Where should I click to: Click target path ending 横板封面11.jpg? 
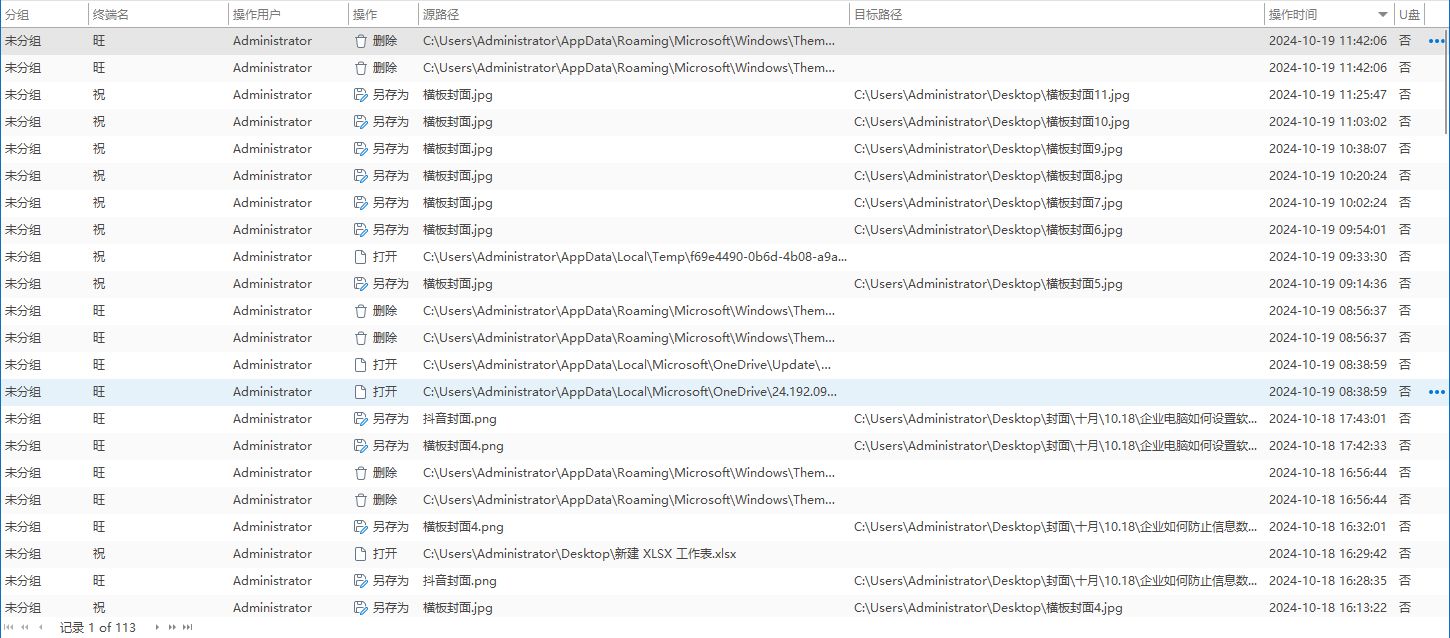(991, 95)
